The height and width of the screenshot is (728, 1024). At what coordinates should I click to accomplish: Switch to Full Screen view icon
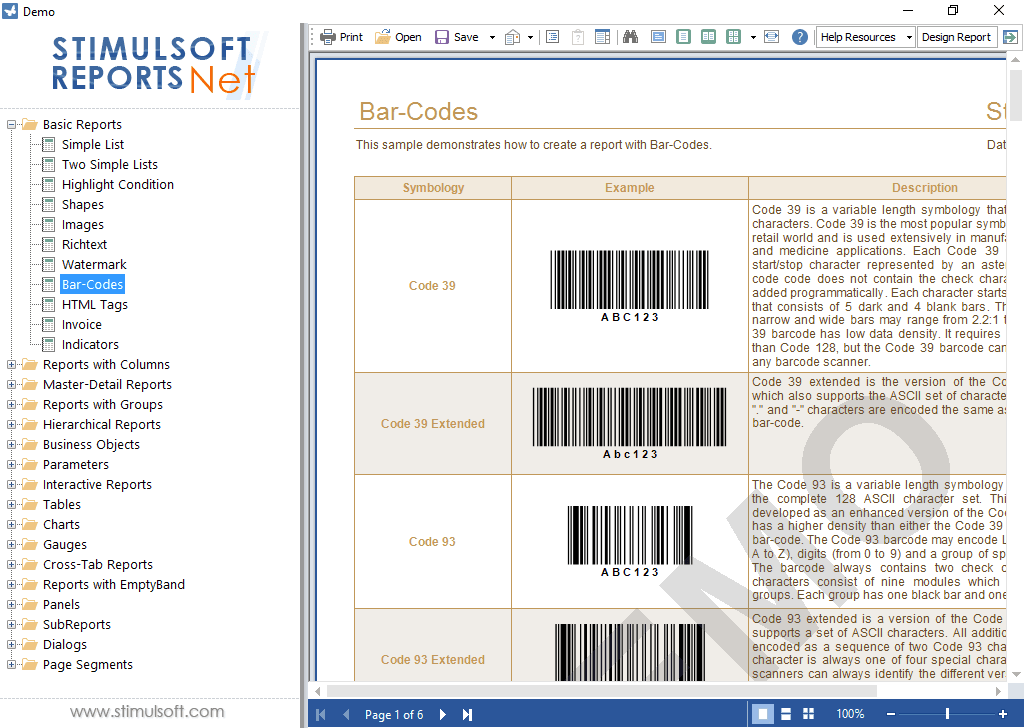click(x=658, y=37)
